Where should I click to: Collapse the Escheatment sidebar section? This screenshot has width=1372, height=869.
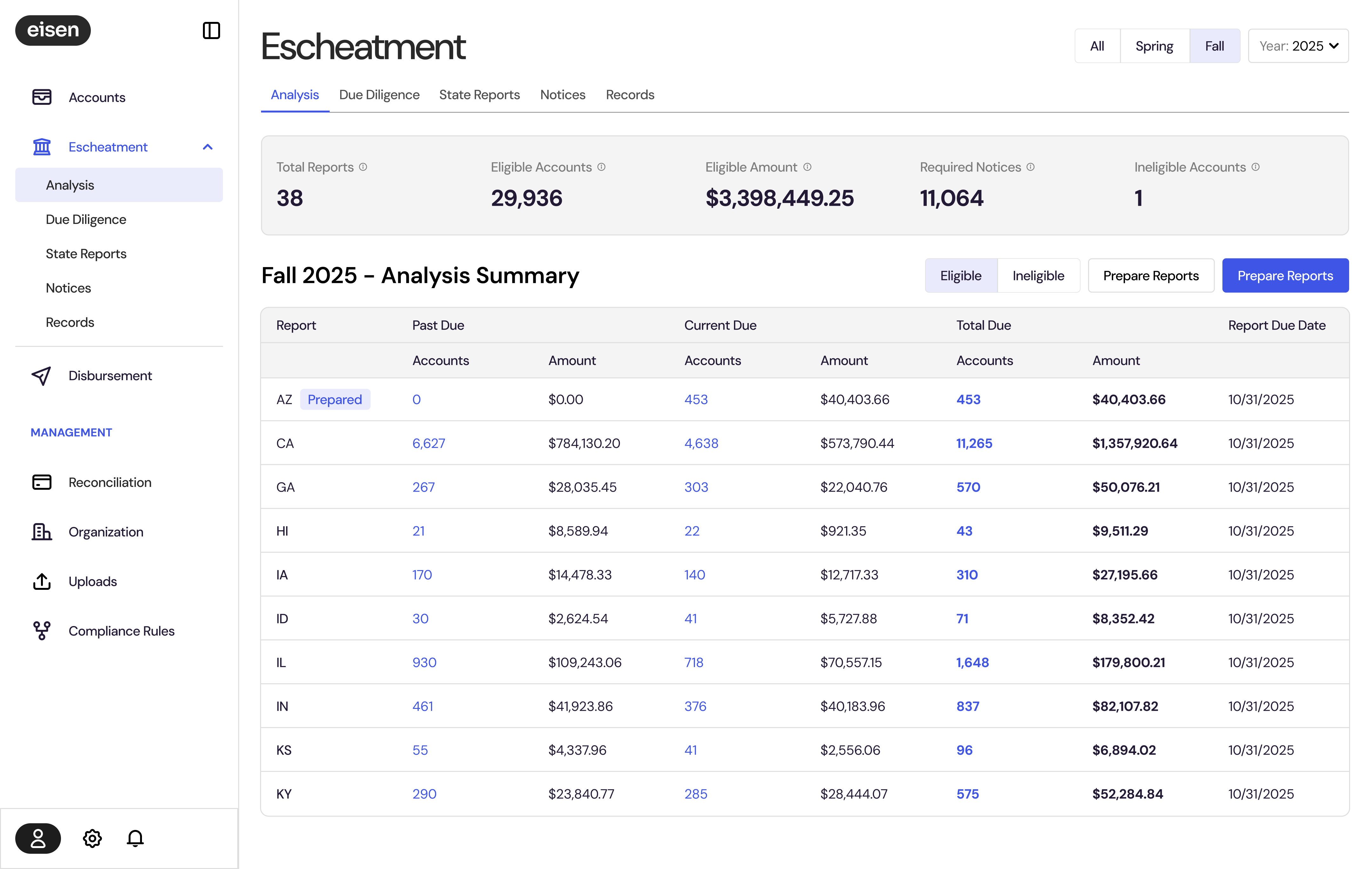[207, 147]
